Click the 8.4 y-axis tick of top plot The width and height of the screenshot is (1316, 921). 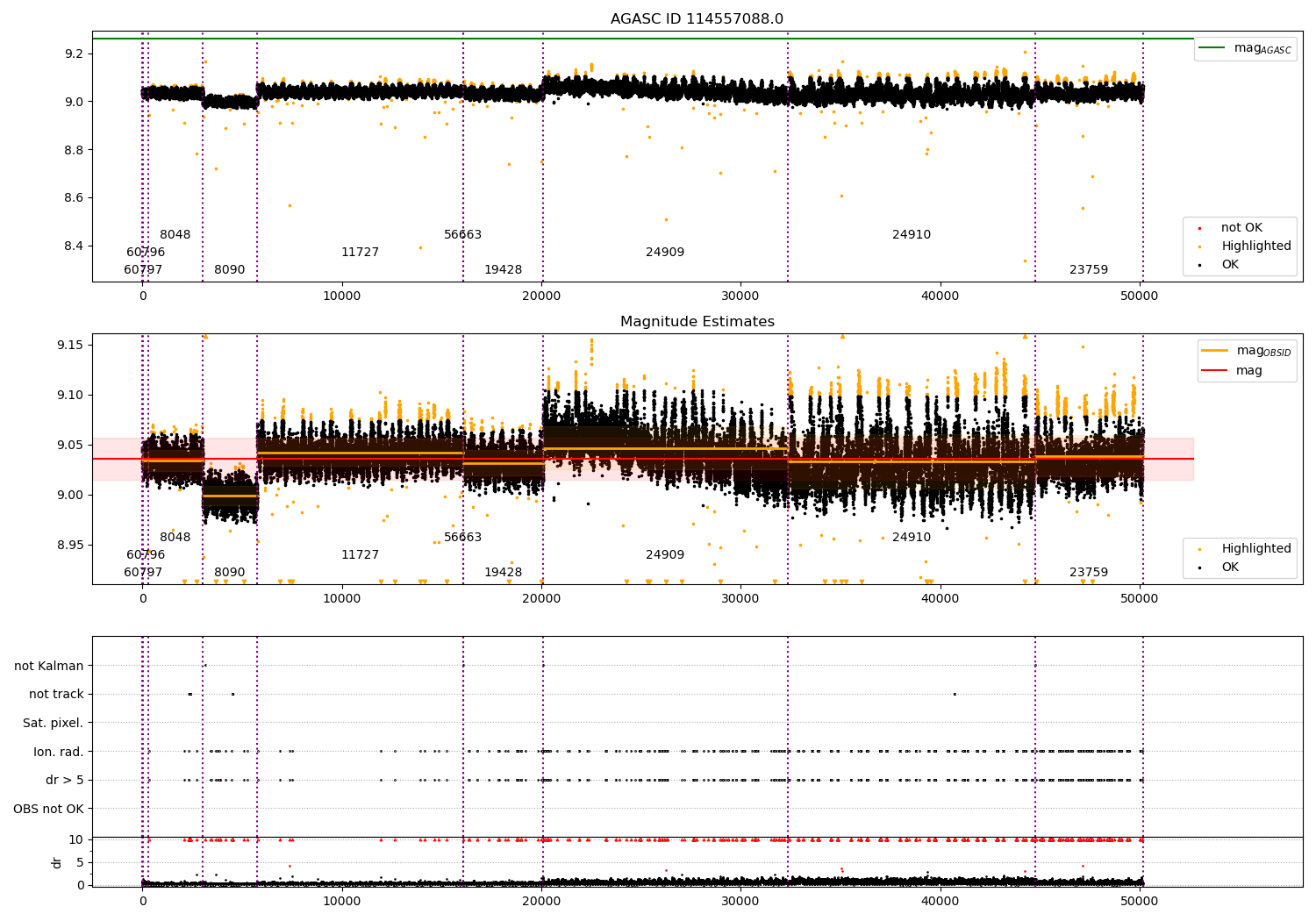(74, 246)
